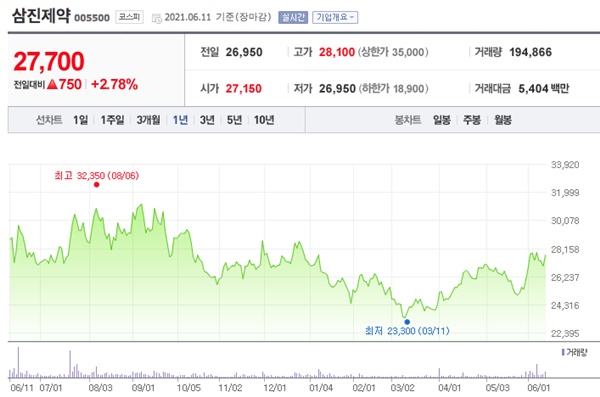Click the 06/01 x-axis date label
This screenshot has height=397, width=600.
coord(538,388)
